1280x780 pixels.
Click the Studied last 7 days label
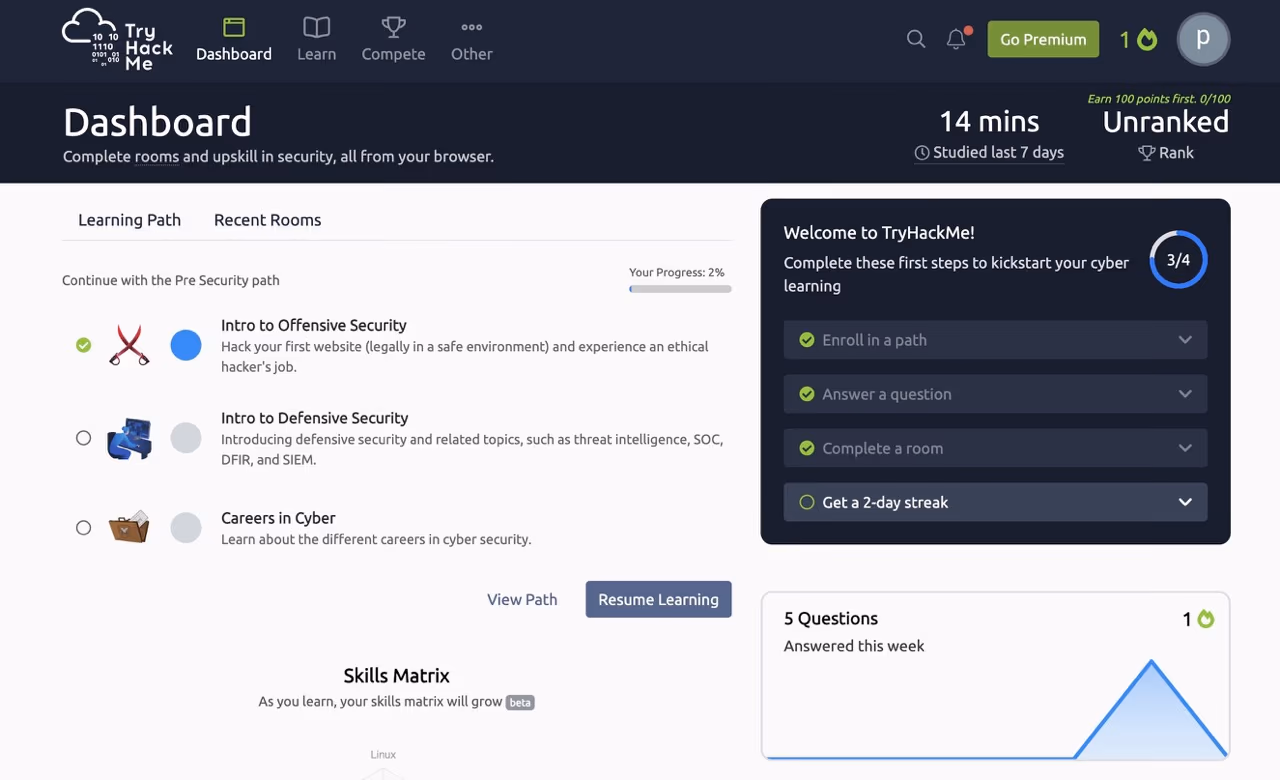click(998, 153)
